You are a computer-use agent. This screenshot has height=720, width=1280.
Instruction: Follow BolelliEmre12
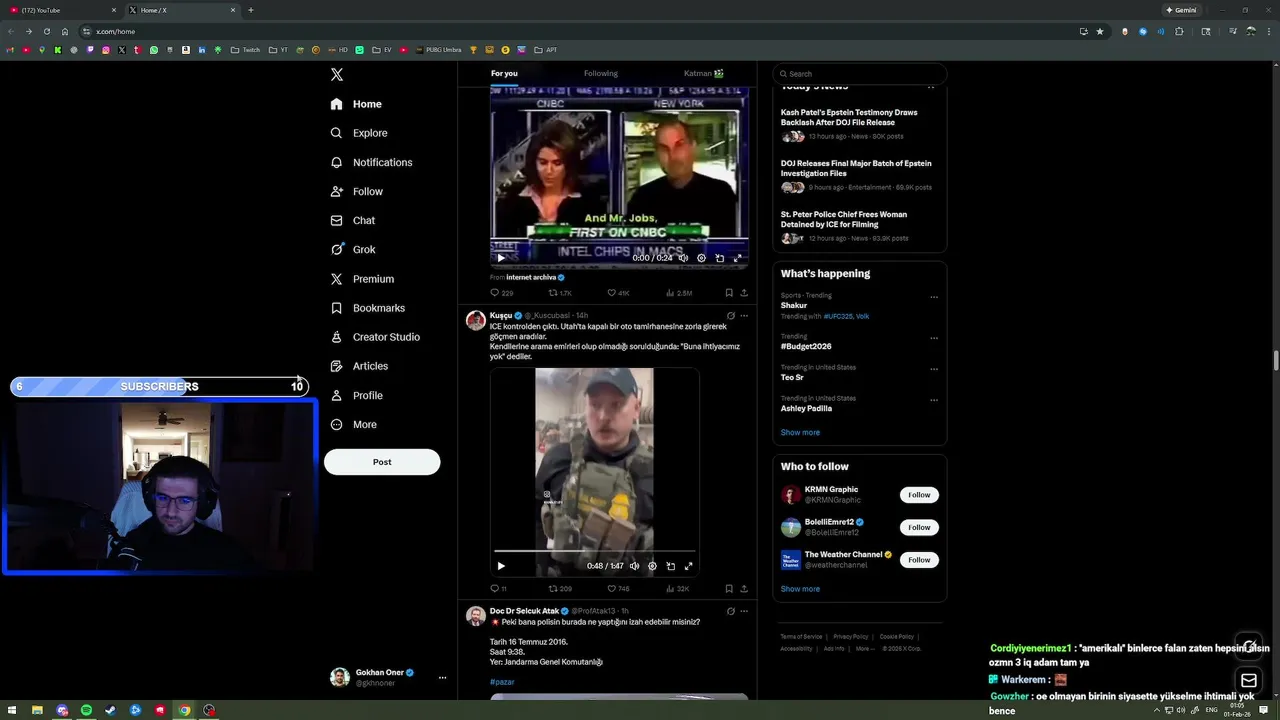919,527
